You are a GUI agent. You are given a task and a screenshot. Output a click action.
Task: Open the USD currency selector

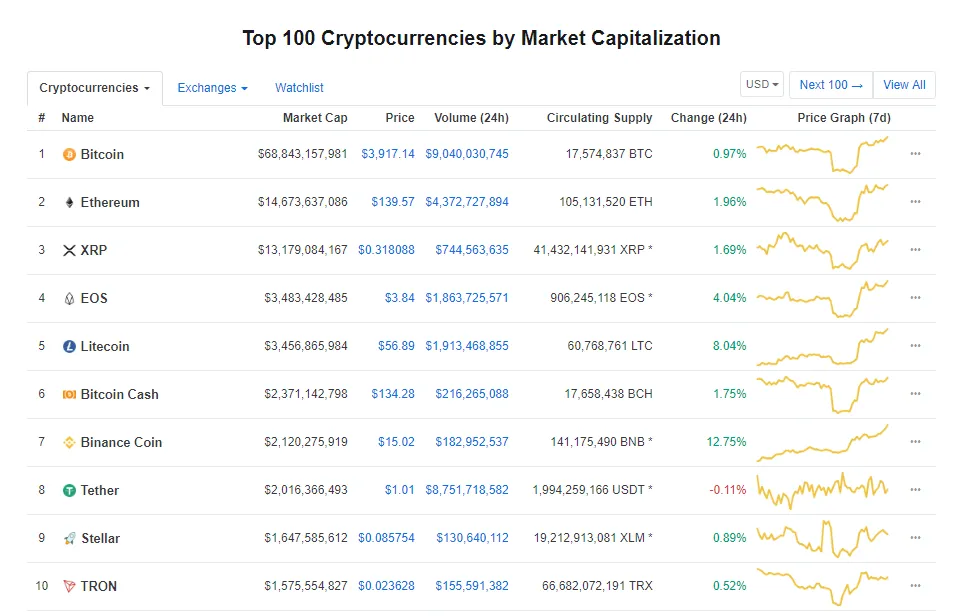pos(762,85)
